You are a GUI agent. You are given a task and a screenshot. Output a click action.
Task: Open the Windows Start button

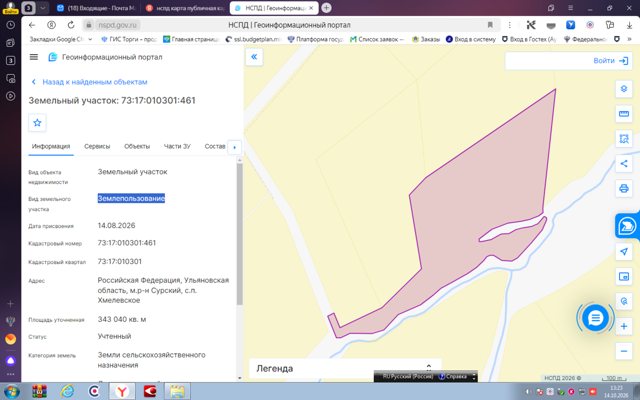(x=11, y=391)
